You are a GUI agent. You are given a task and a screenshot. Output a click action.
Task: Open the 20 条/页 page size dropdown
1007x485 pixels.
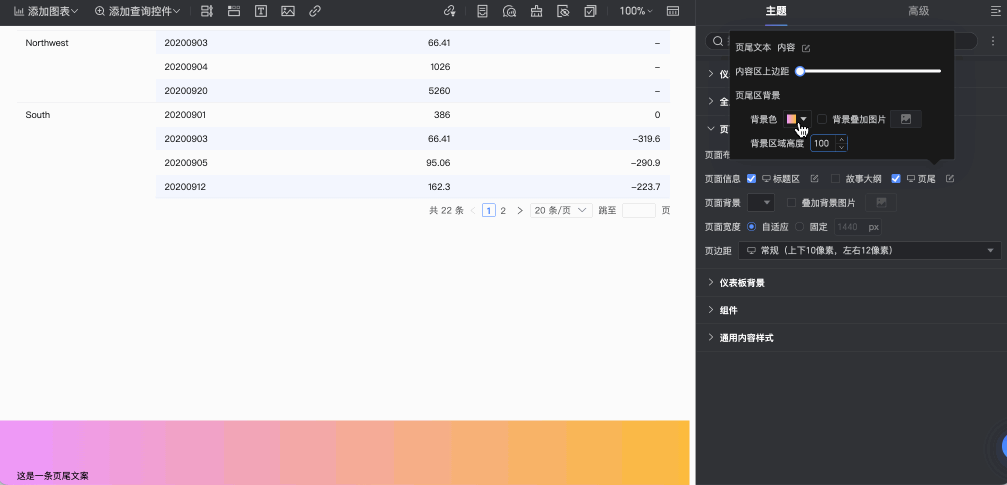(x=561, y=211)
